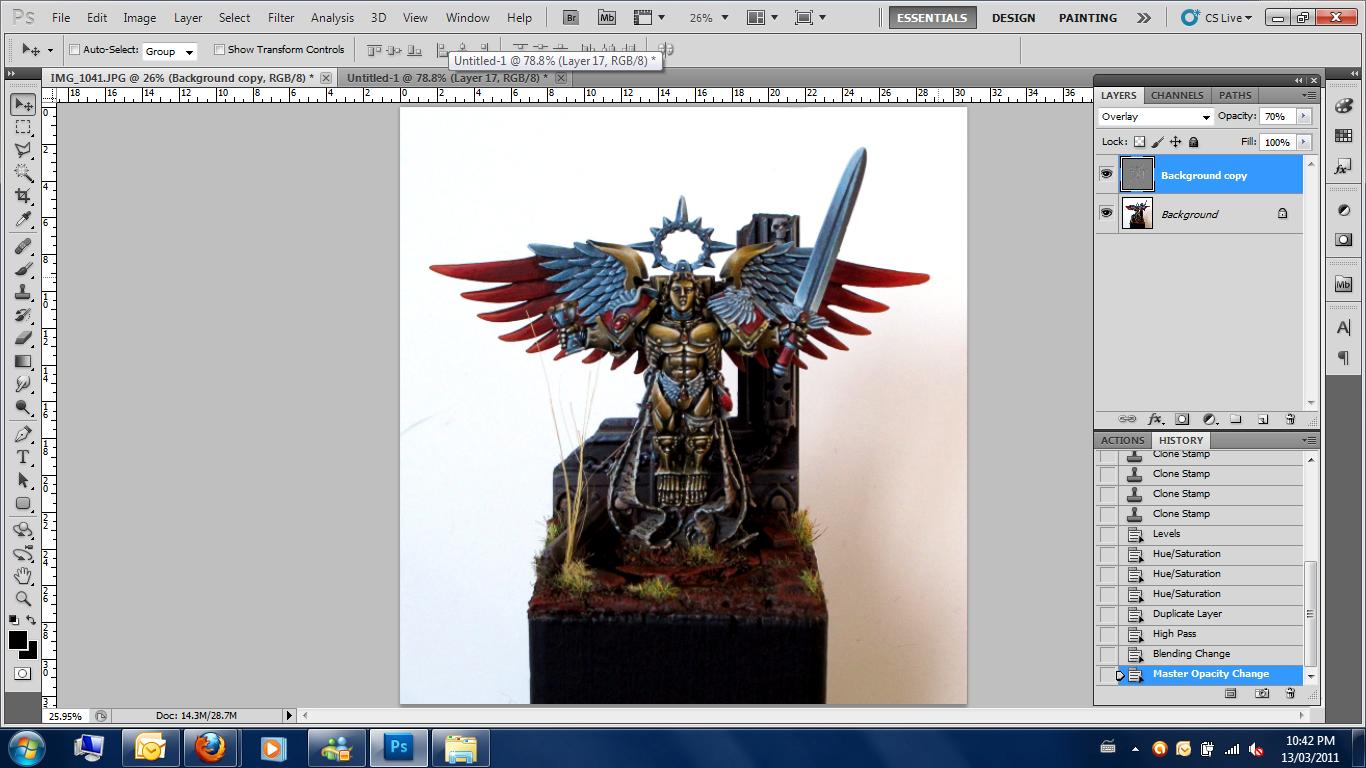Toggle Quick Mask mode in toolbox

[x=22, y=673]
